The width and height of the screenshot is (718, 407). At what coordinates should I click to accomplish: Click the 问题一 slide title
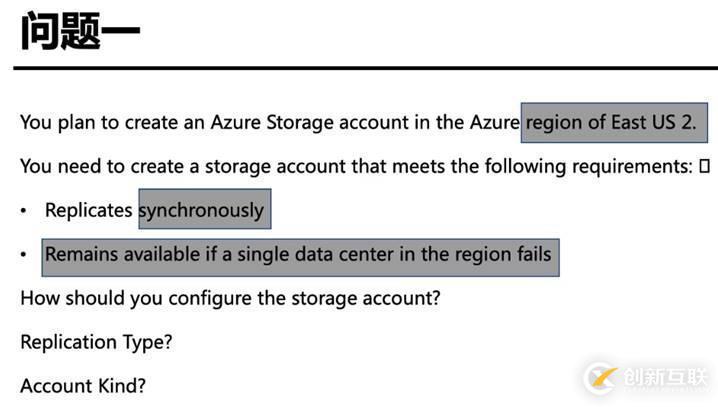(x=80, y=33)
